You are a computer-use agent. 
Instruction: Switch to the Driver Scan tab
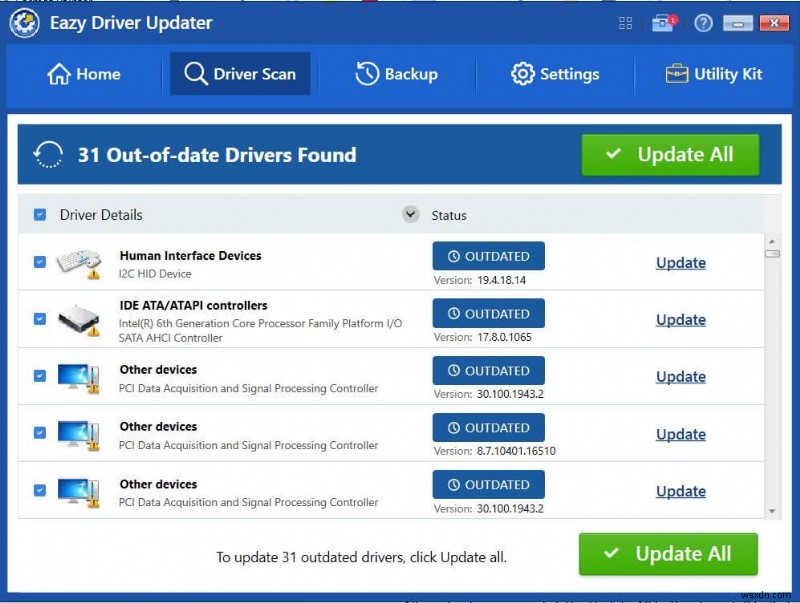pos(239,74)
